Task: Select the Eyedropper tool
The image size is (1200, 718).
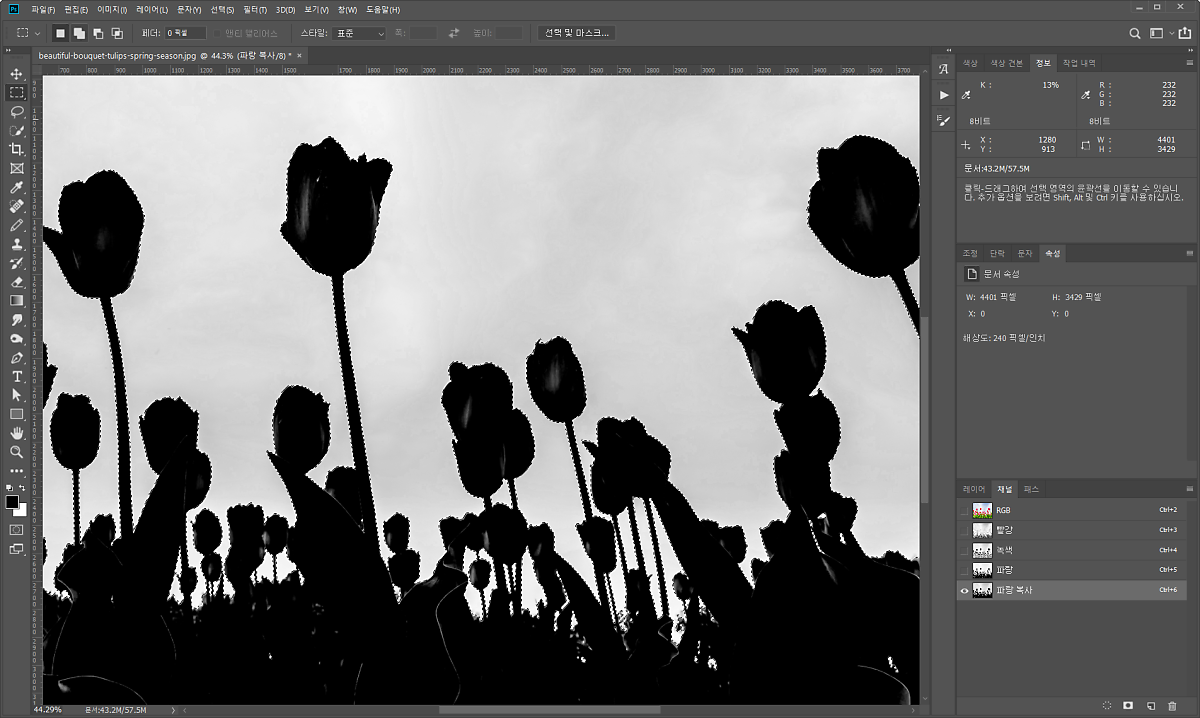Action: 17,188
